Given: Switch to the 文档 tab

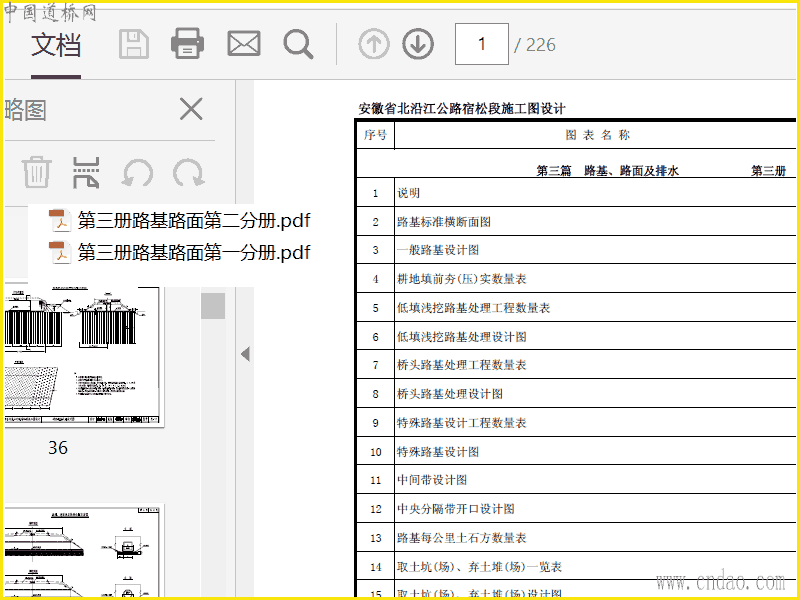Looking at the screenshot, I should coord(56,45).
